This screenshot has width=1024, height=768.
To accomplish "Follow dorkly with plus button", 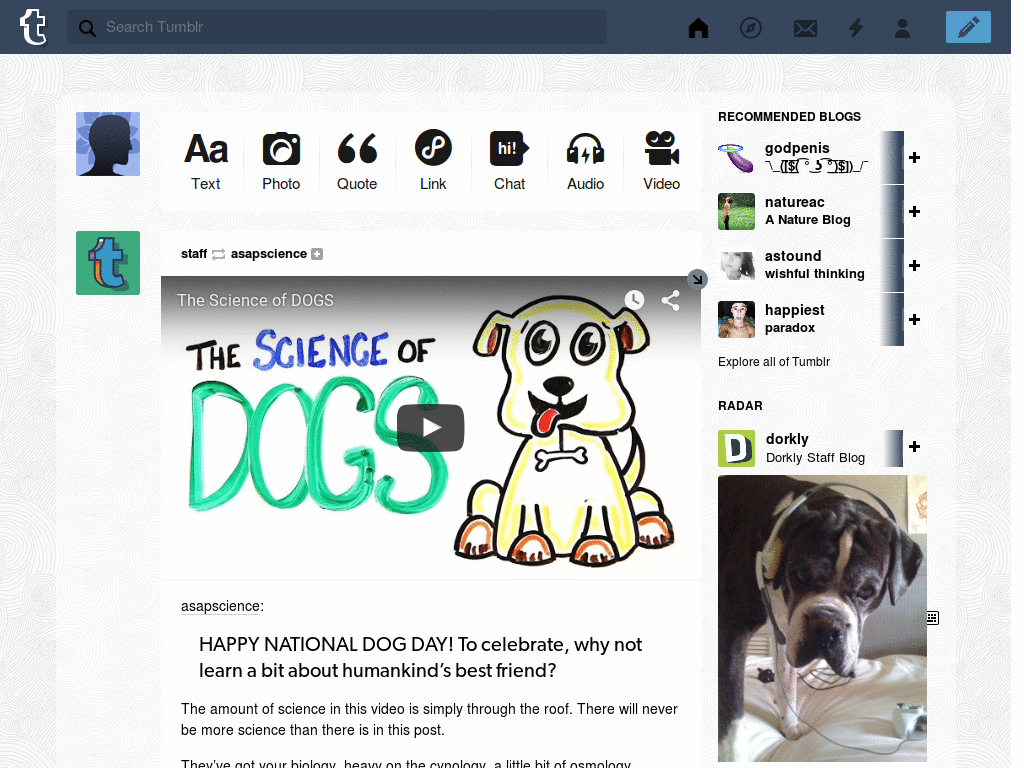I will pos(914,447).
